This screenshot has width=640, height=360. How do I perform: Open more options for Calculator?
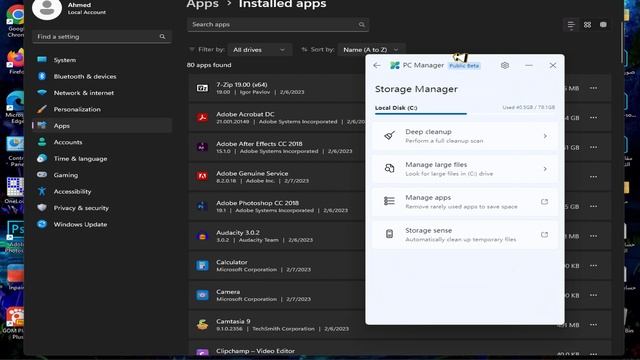593,266
